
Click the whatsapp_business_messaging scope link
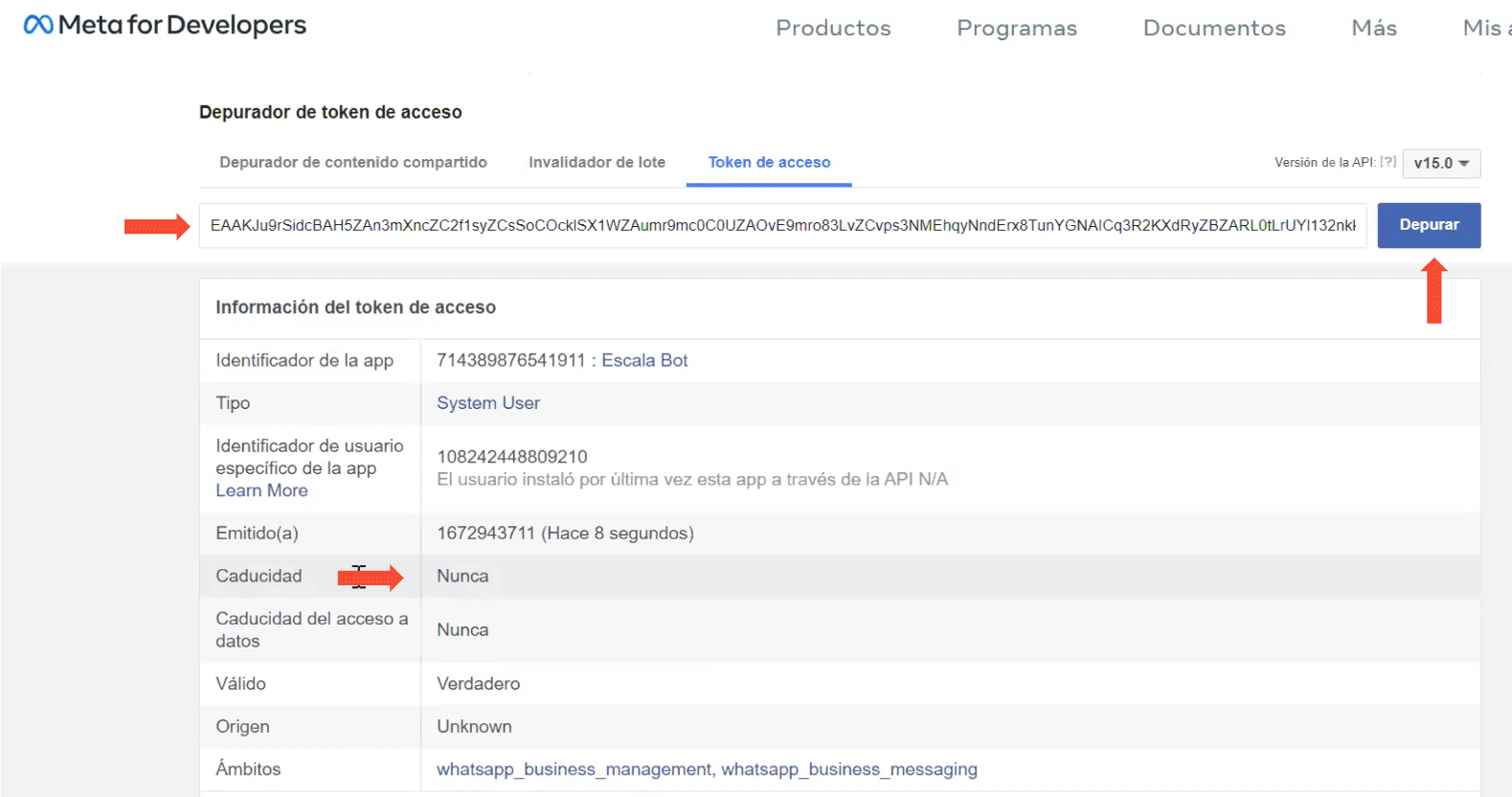pos(849,769)
